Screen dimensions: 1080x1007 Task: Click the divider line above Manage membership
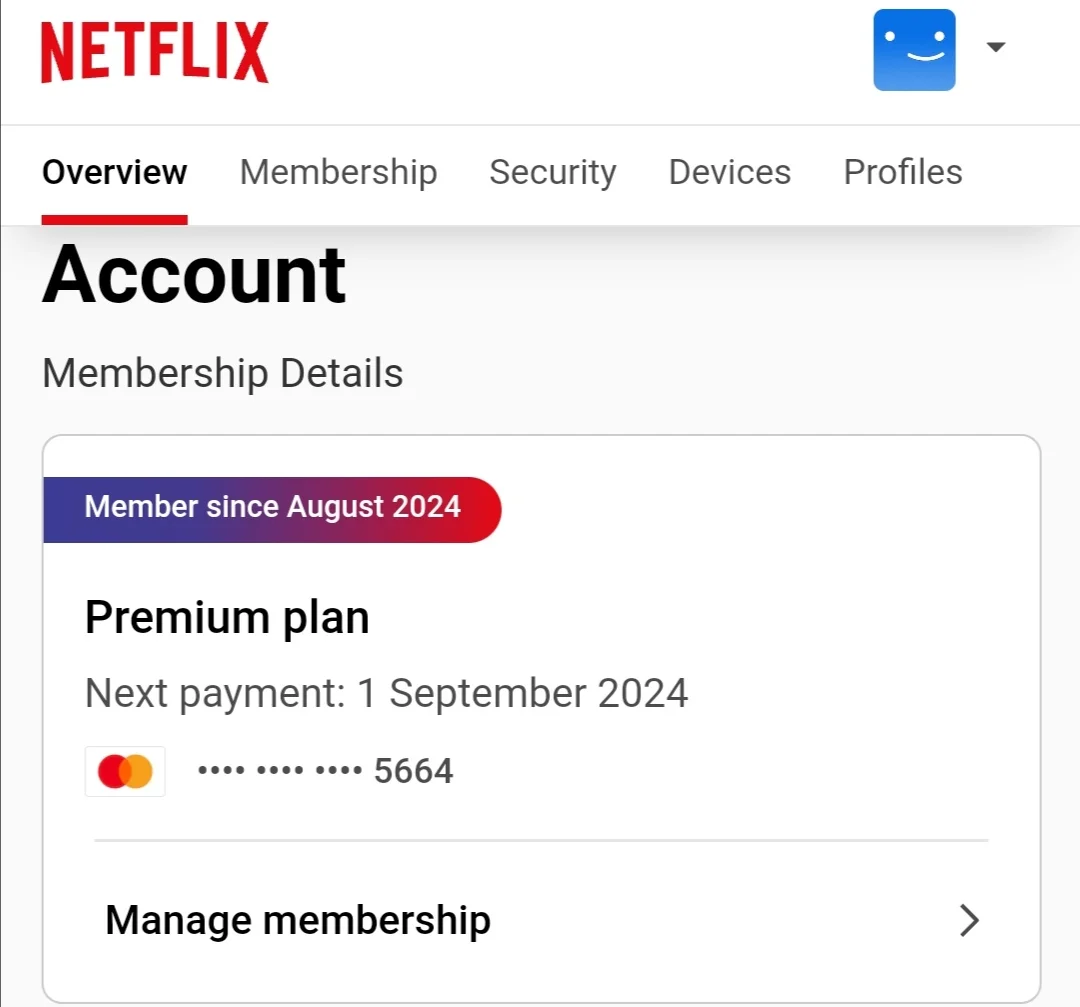(x=541, y=840)
